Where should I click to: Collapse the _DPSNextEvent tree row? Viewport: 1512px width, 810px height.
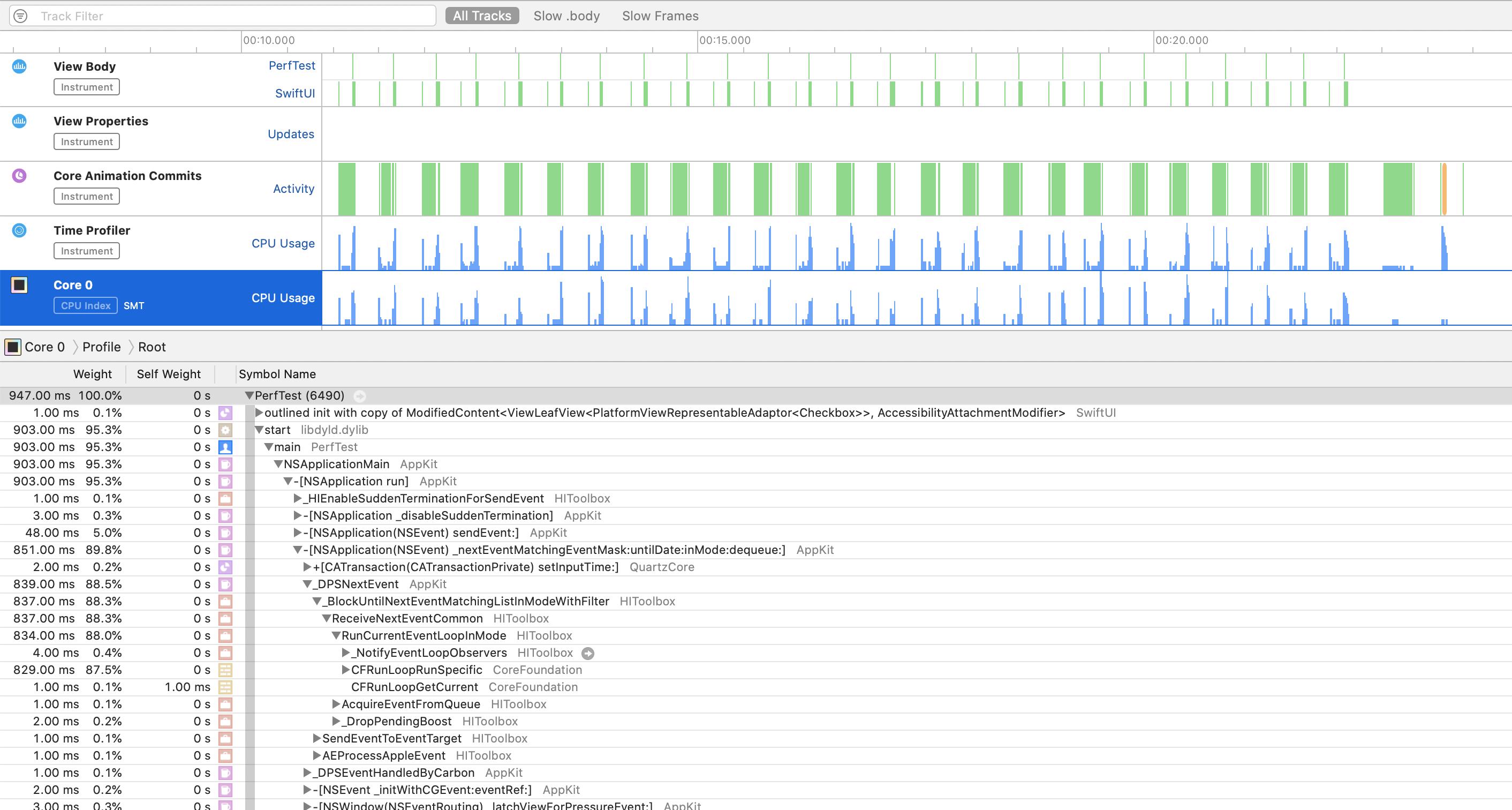[x=307, y=584]
